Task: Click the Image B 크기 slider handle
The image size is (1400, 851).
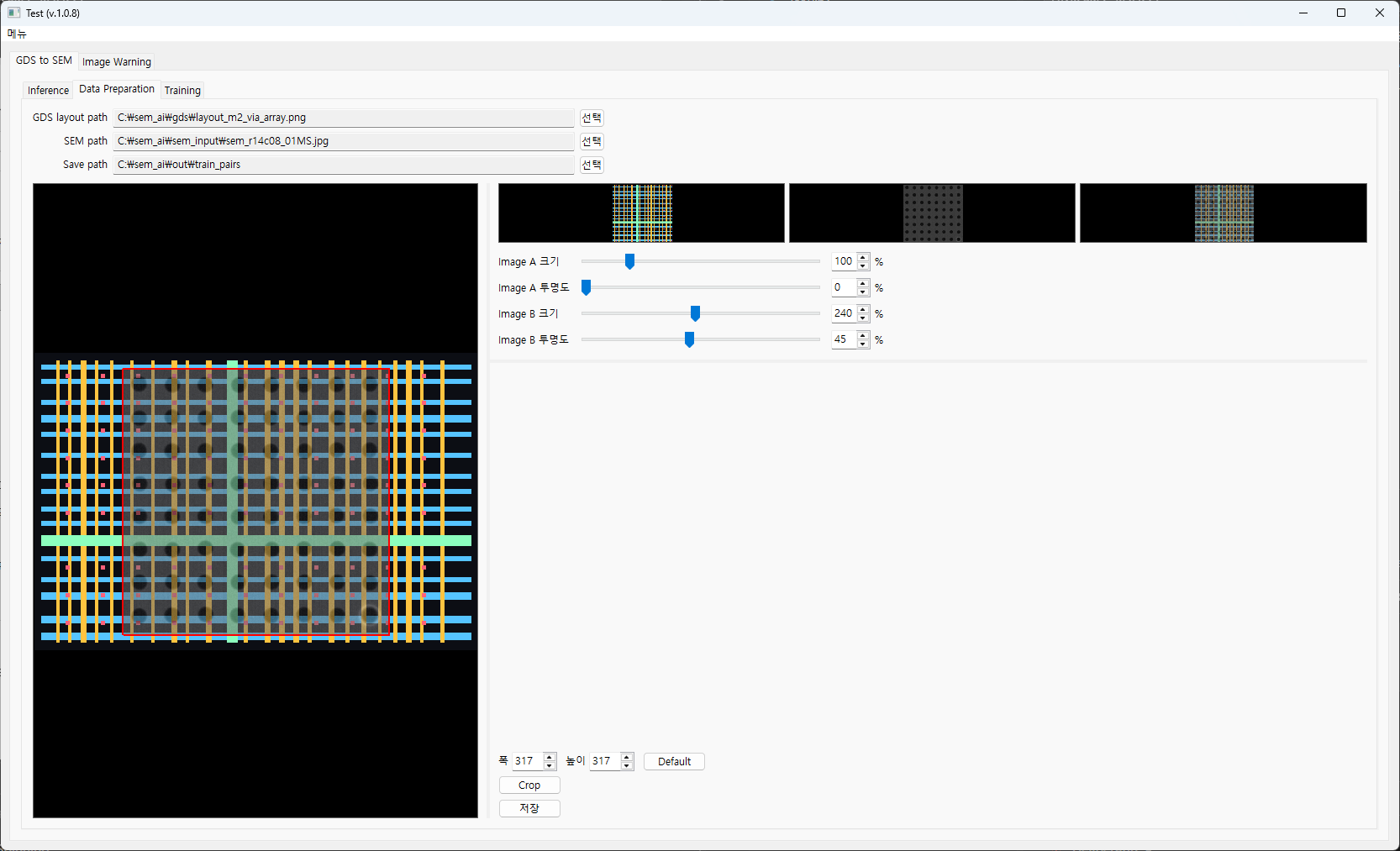Action: point(695,313)
